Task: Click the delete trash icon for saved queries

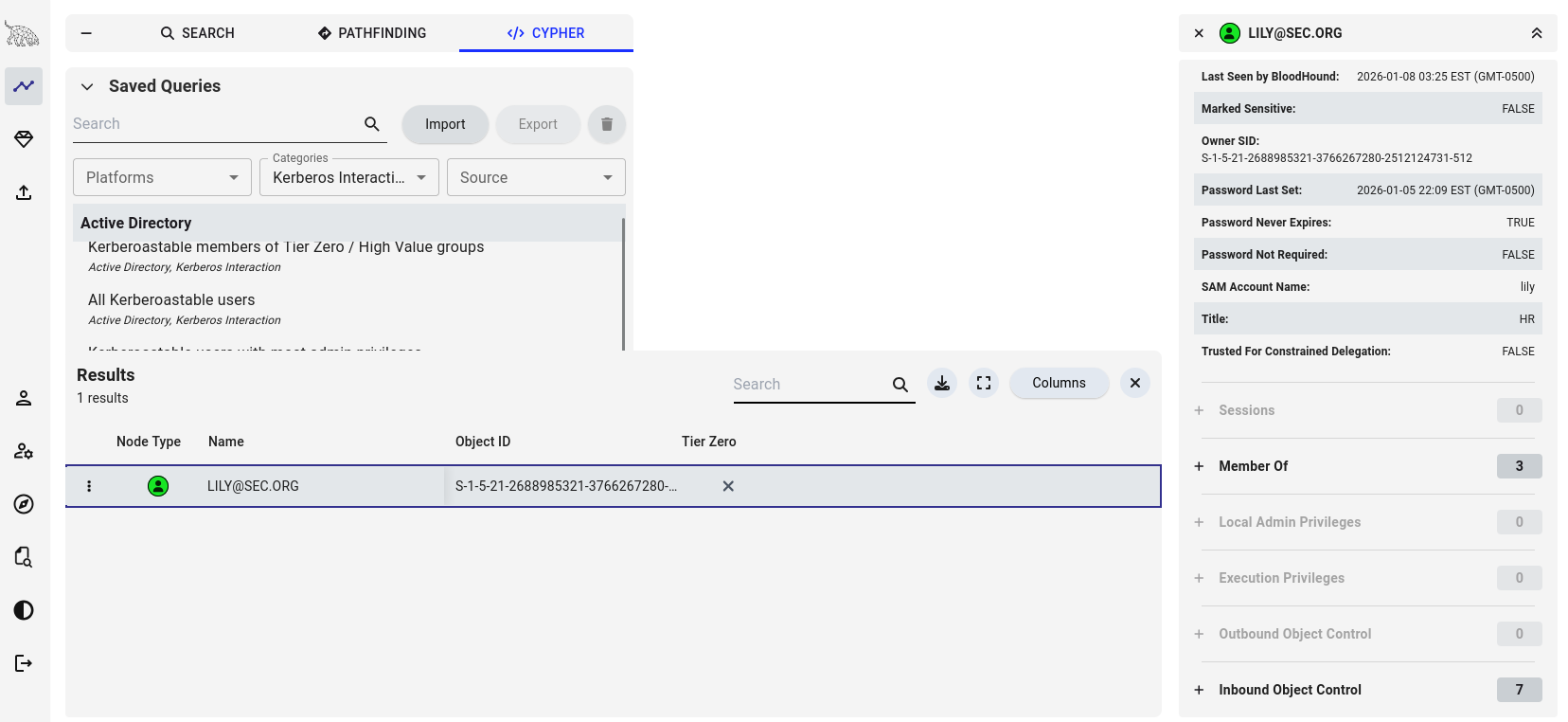Action: (607, 124)
